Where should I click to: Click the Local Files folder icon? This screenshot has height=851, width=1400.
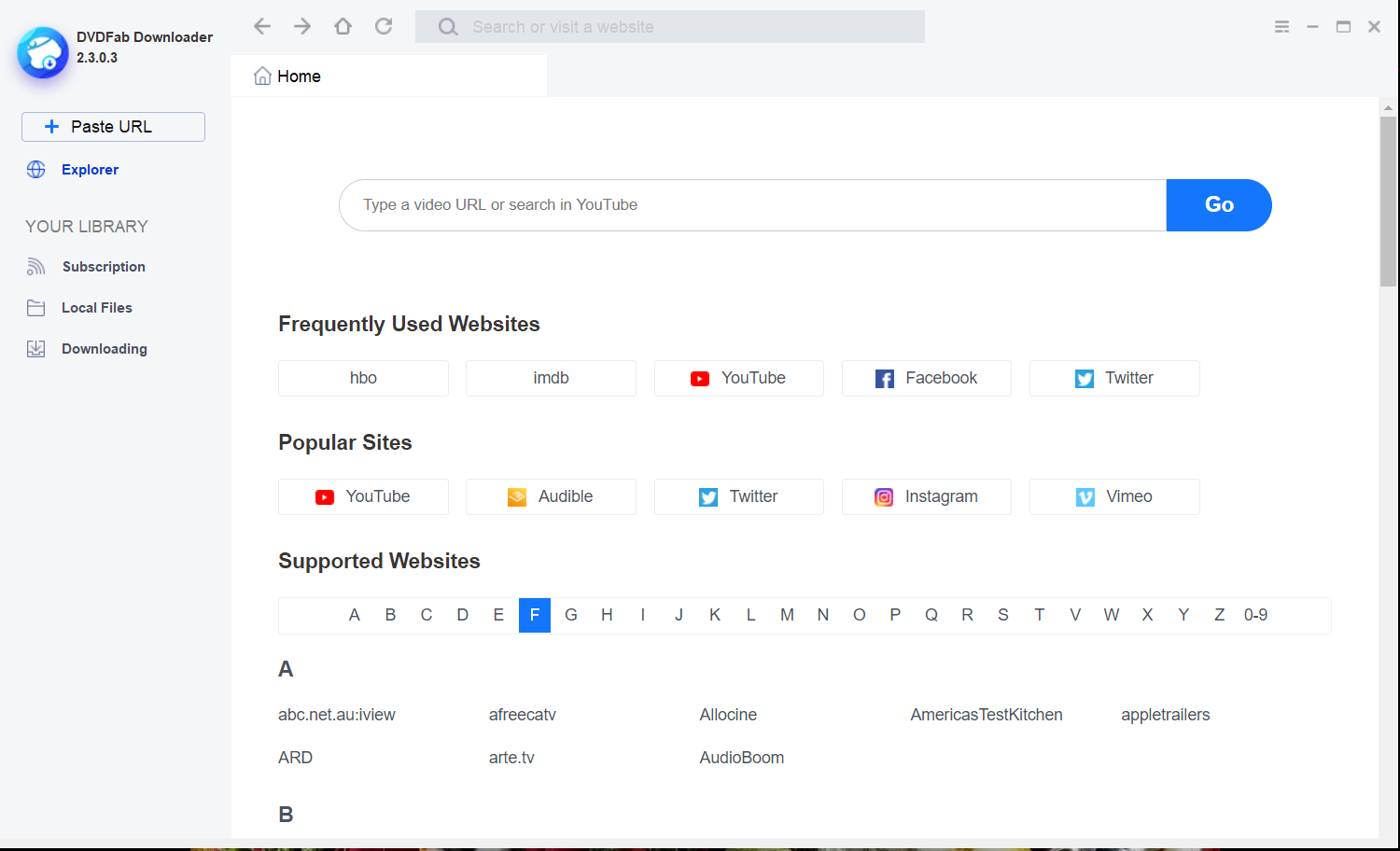pyautogui.click(x=36, y=308)
